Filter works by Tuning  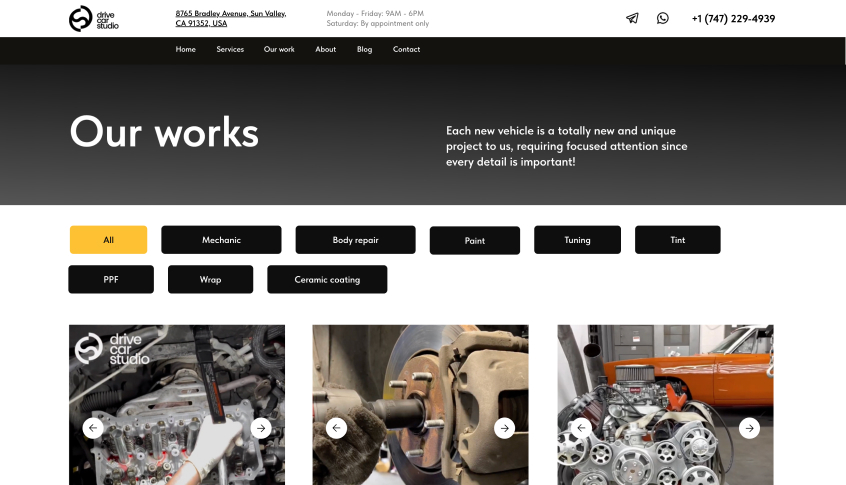coord(577,240)
